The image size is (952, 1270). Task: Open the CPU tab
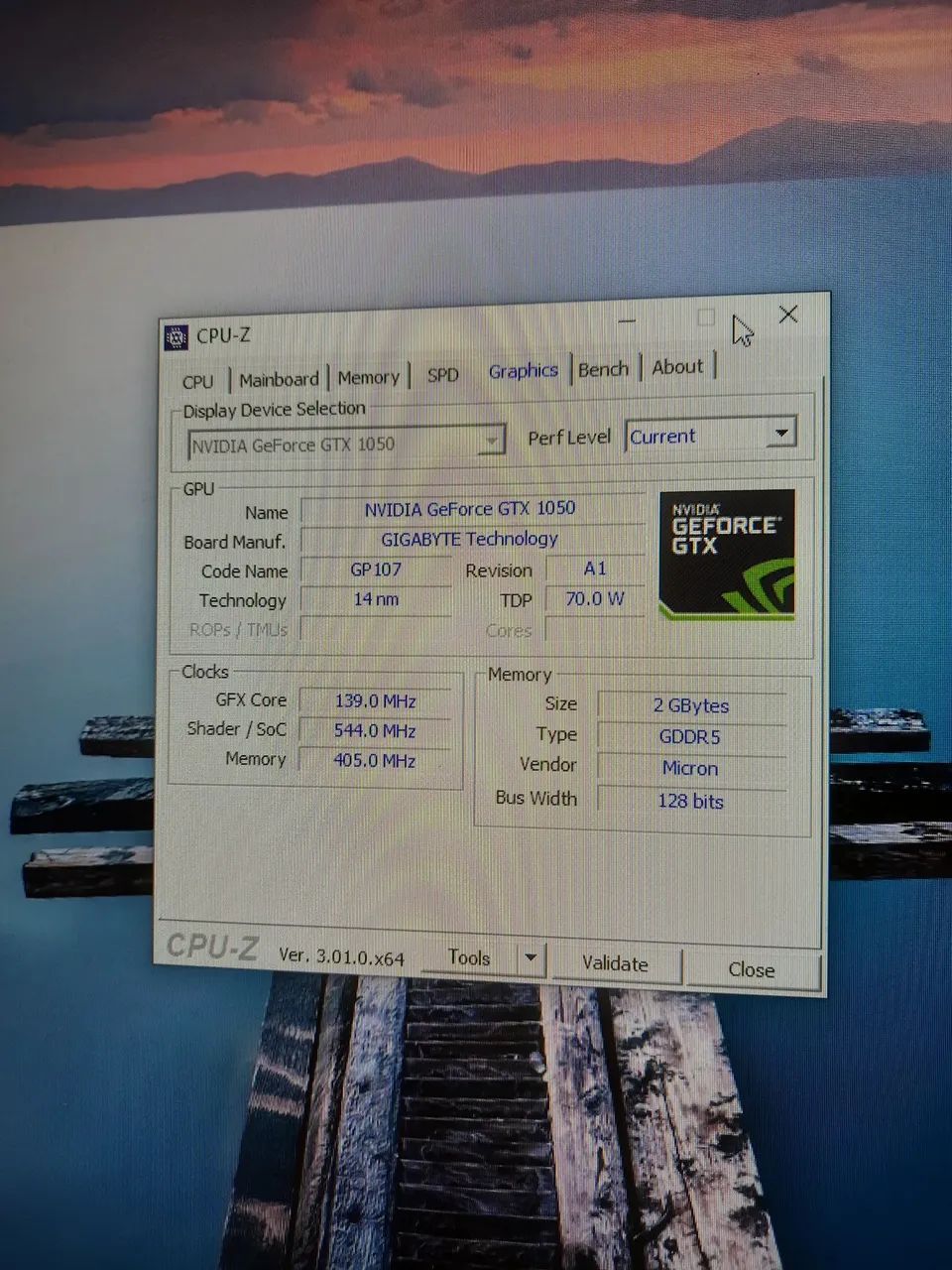pyautogui.click(x=198, y=381)
